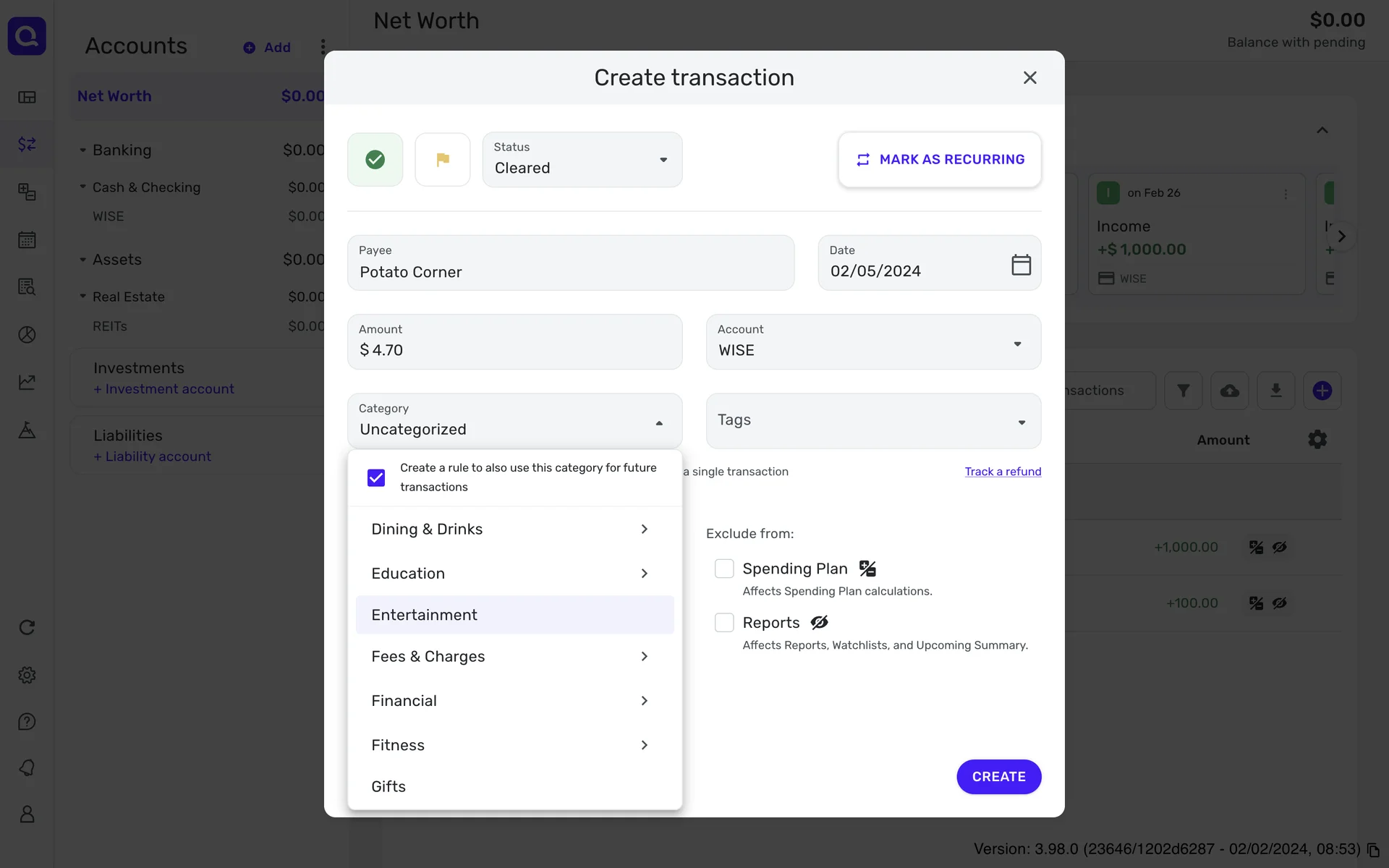Open the Account dropdown showing WISE
Viewport: 1389px width, 868px height.
coord(873,342)
